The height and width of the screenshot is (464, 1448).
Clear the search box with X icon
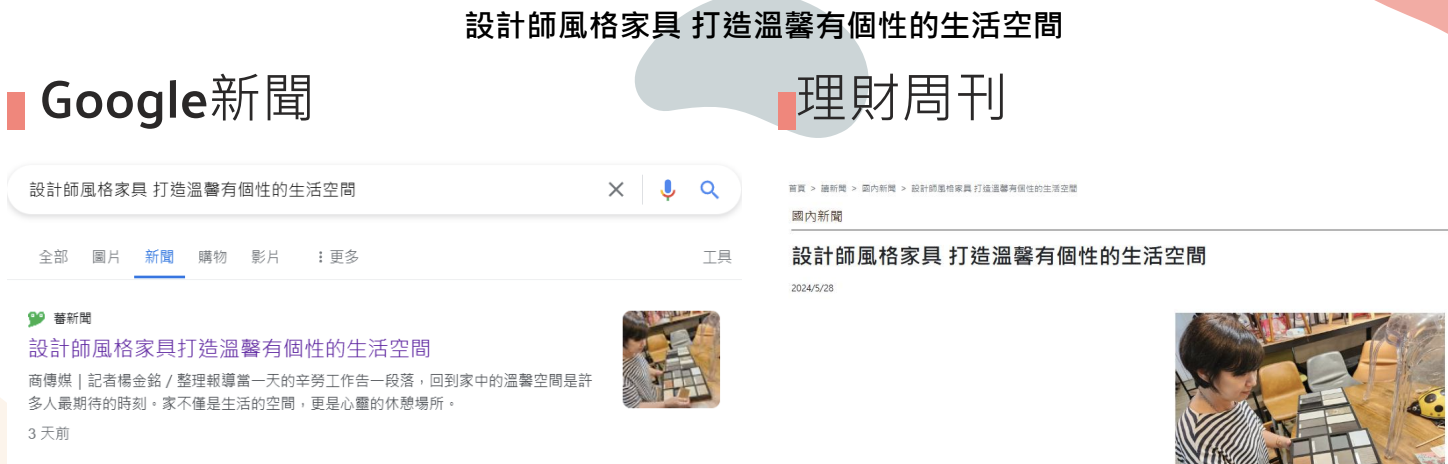click(x=616, y=190)
